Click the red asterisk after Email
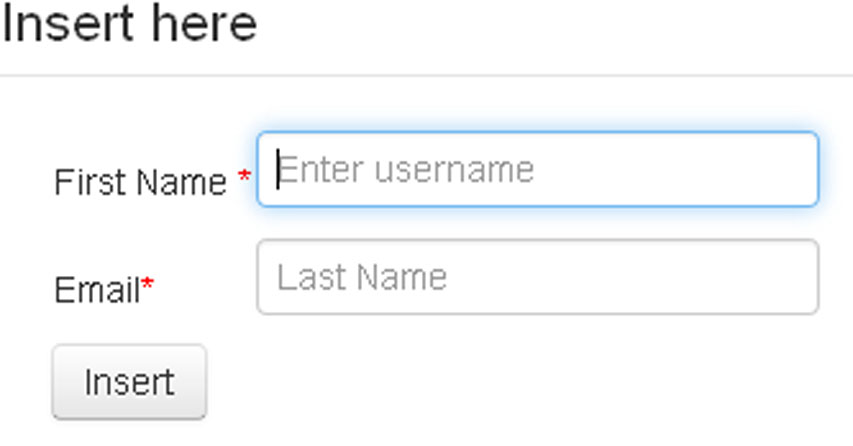 coord(147,284)
